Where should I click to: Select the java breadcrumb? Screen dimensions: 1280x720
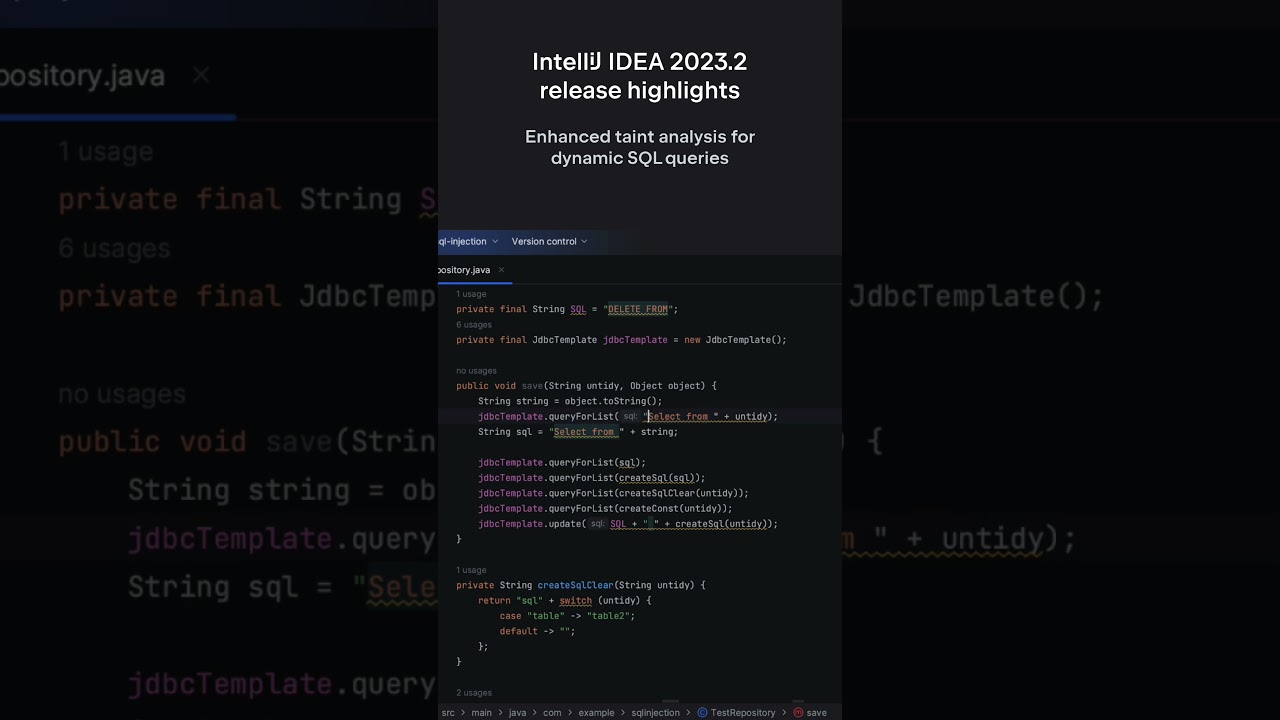click(x=517, y=713)
